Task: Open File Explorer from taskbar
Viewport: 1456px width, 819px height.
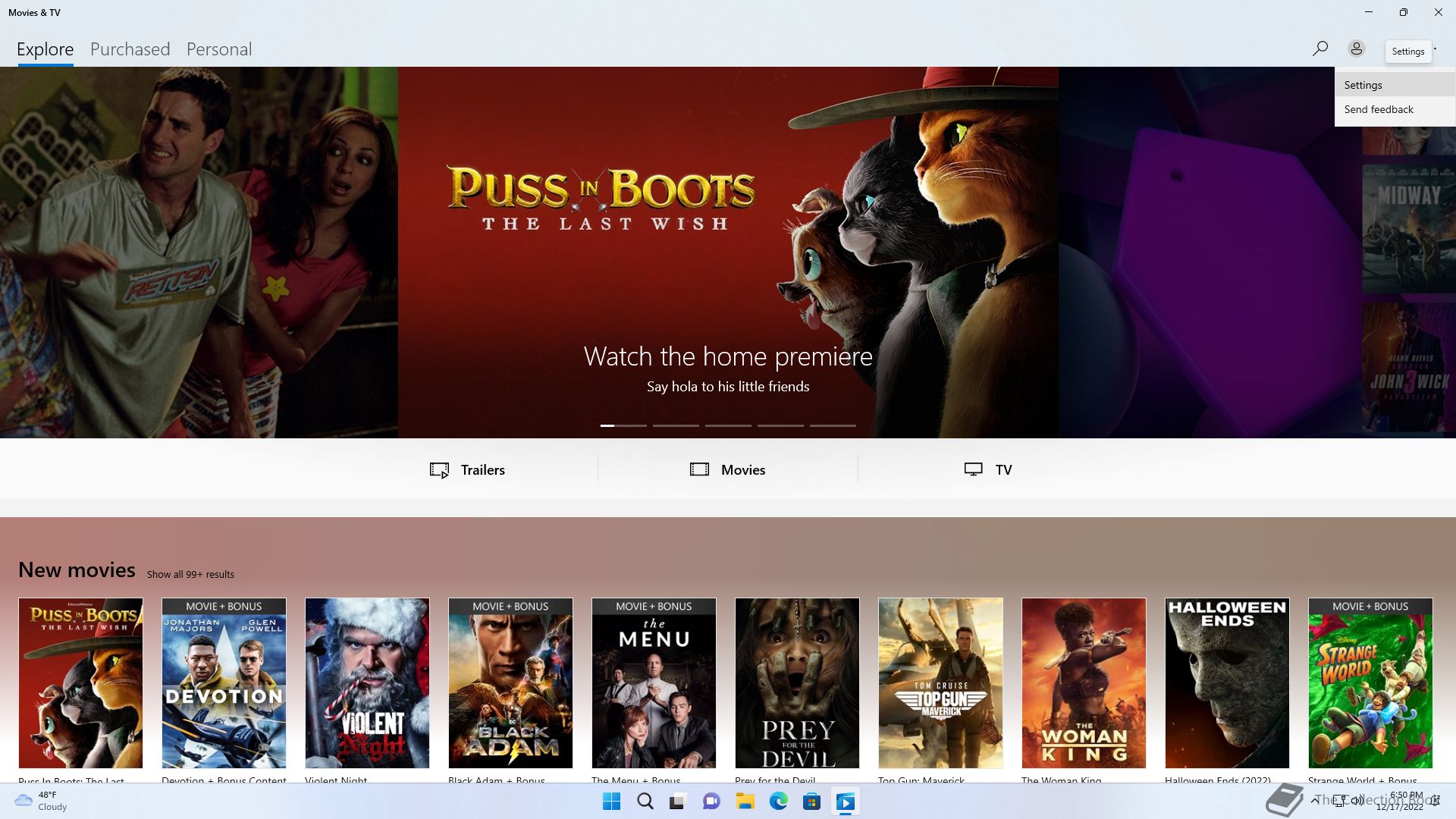Action: (x=745, y=802)
